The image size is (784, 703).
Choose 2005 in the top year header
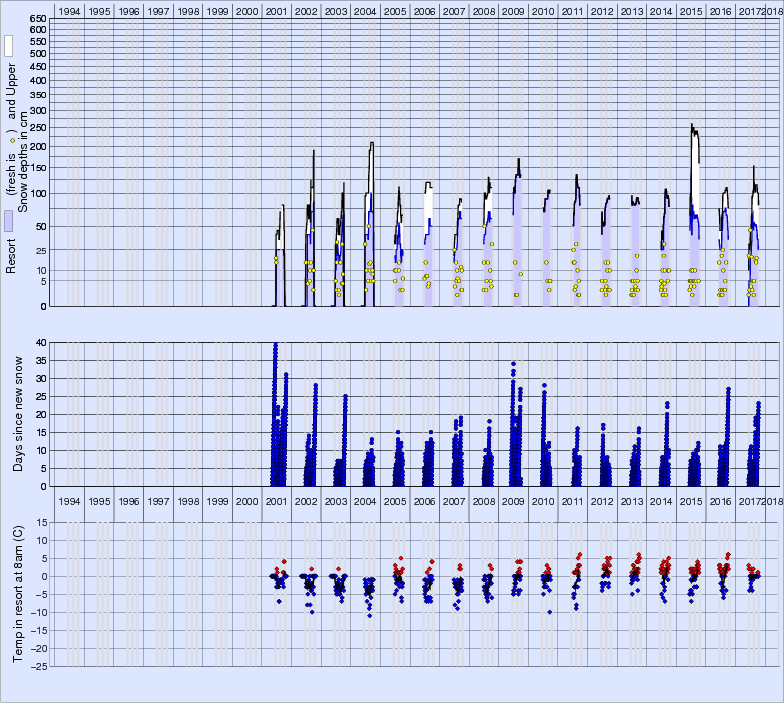395,11
